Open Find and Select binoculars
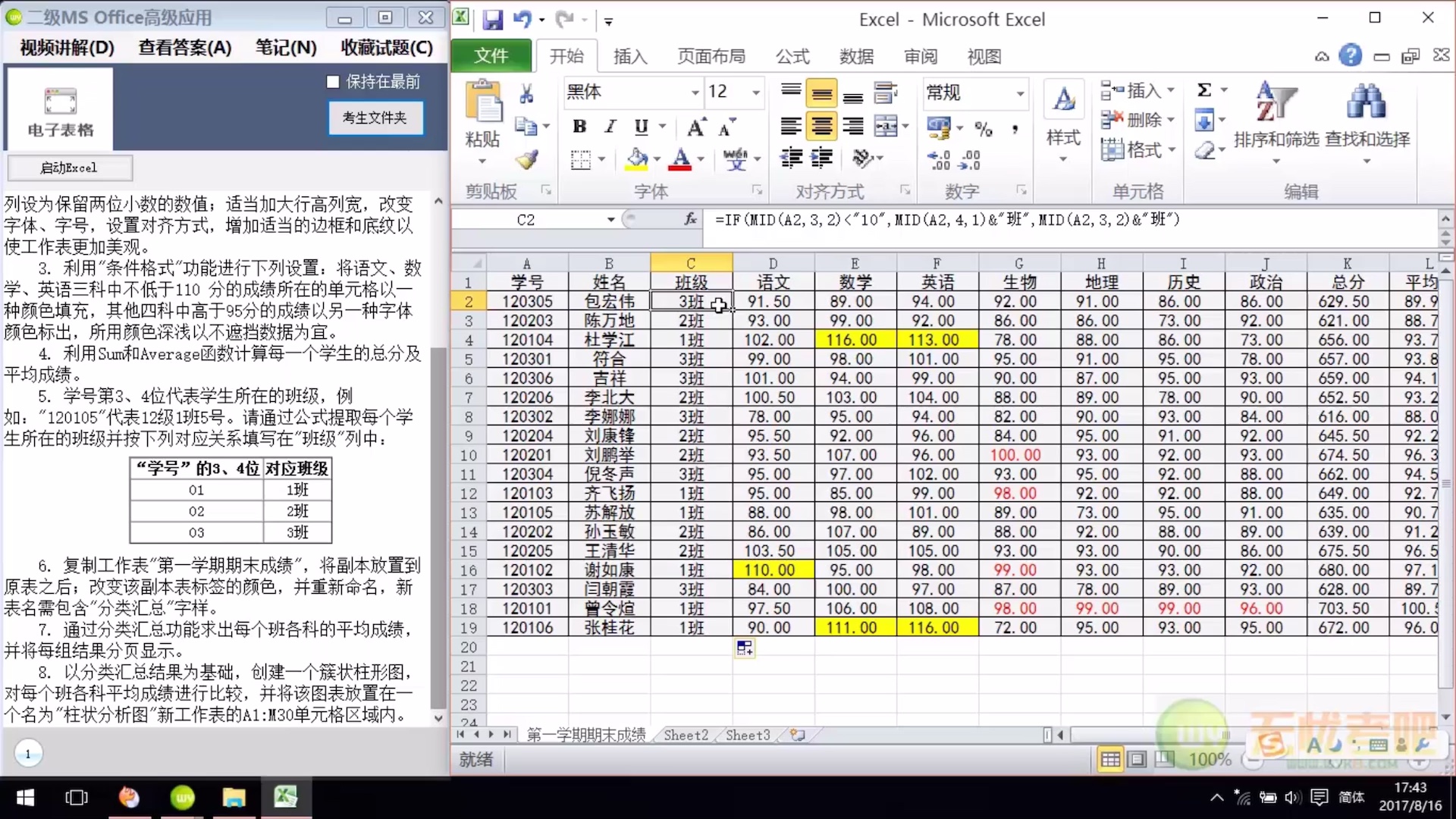Viewport: 1456px width, 819px height. coord(1367,102)
